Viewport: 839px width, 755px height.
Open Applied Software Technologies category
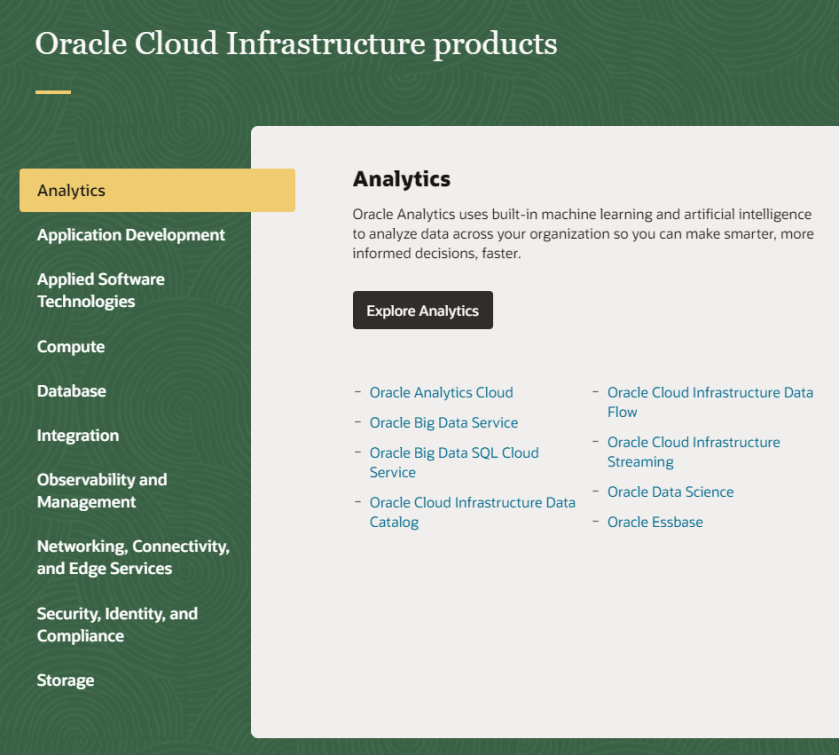pyautogui.click(x=101, y=290)
